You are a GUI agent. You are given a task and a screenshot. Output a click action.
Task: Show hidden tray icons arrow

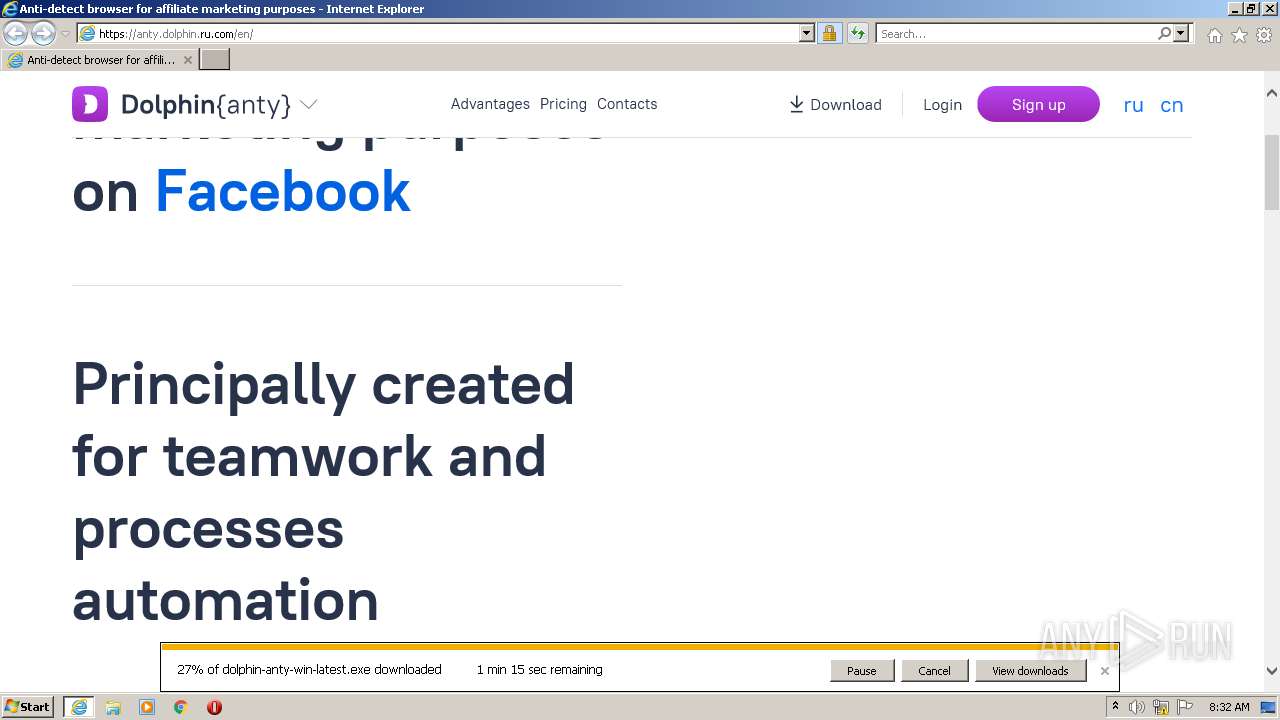[x=1115, y=707]
